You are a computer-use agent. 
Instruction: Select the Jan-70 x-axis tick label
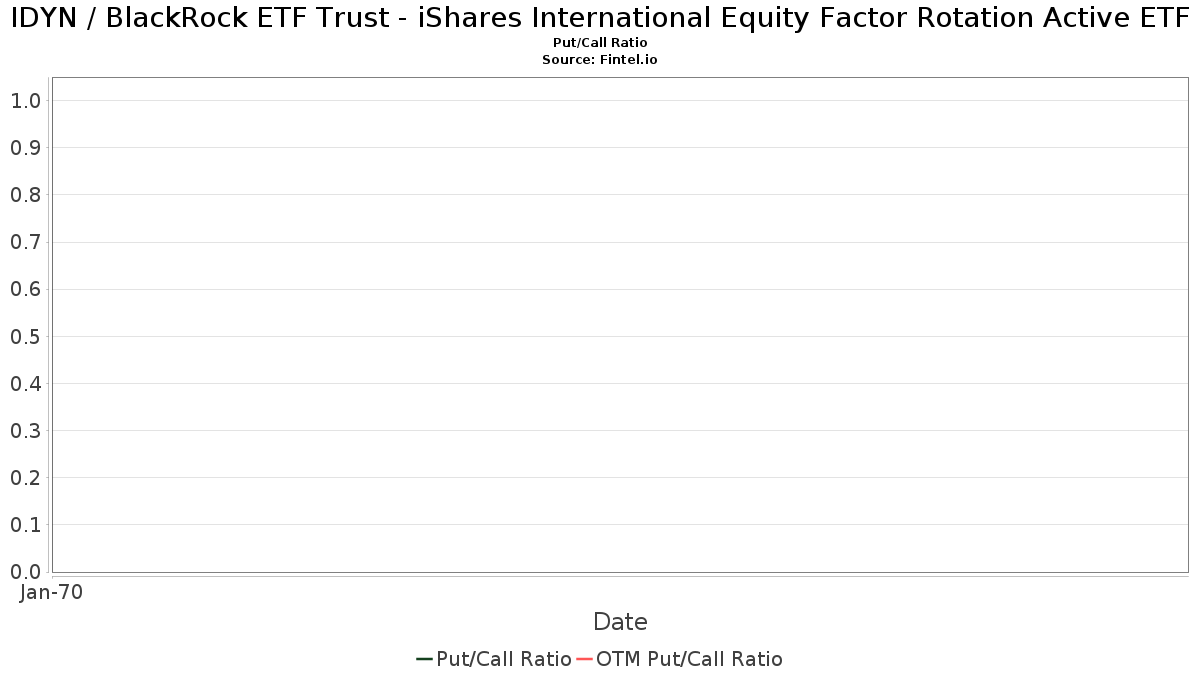[x=51, y=592]
